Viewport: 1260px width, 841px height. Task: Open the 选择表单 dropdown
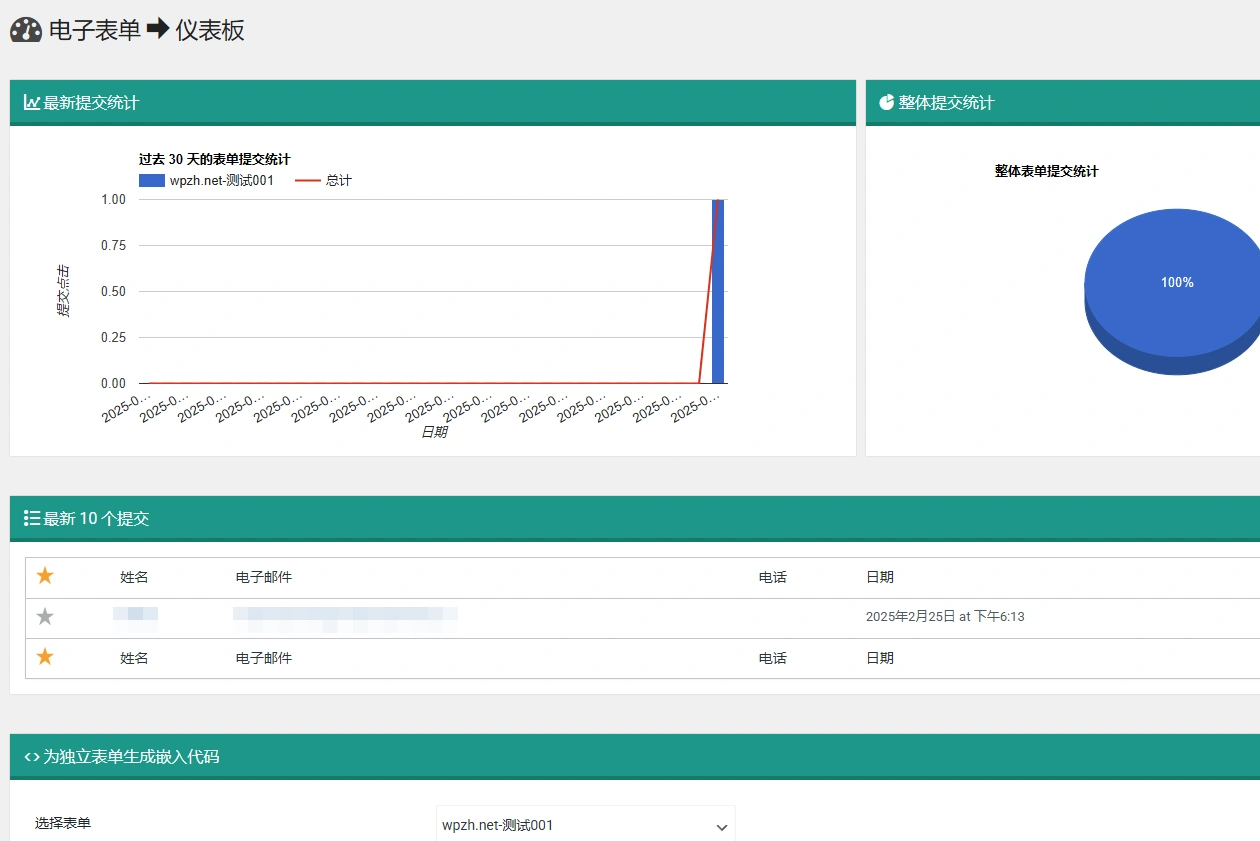585,822
